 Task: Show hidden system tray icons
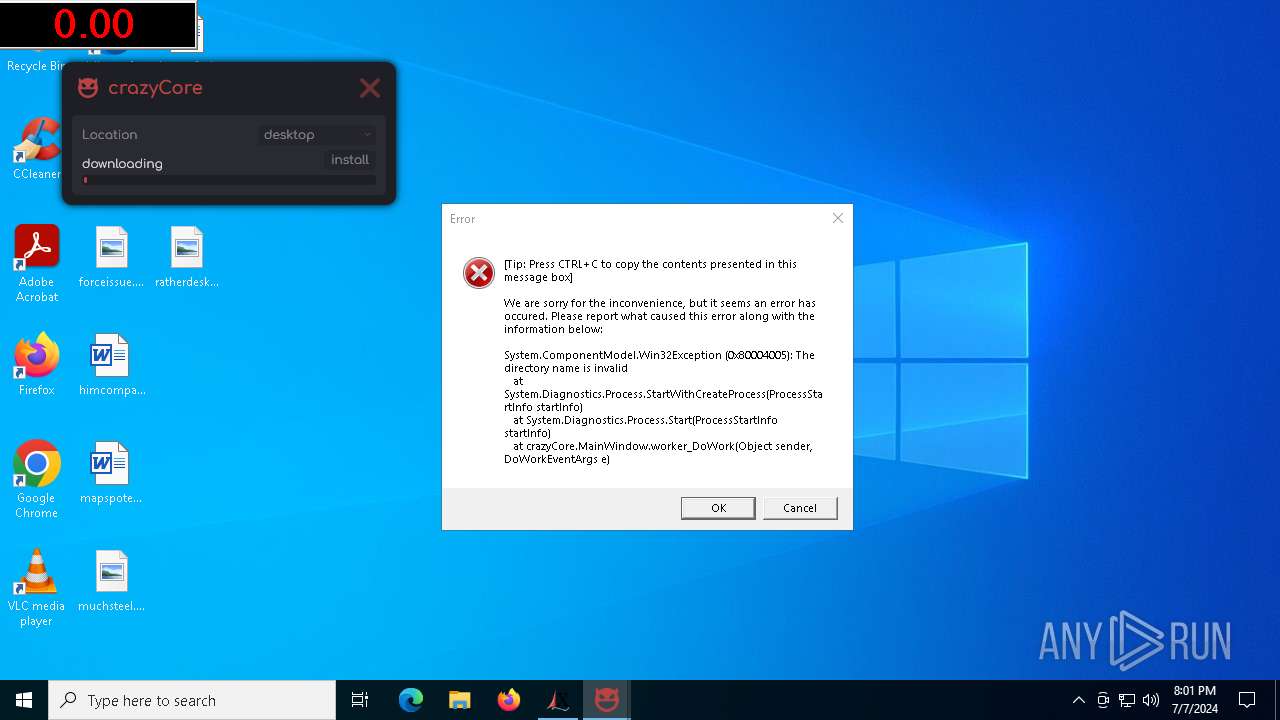(x=1078, y=700)
